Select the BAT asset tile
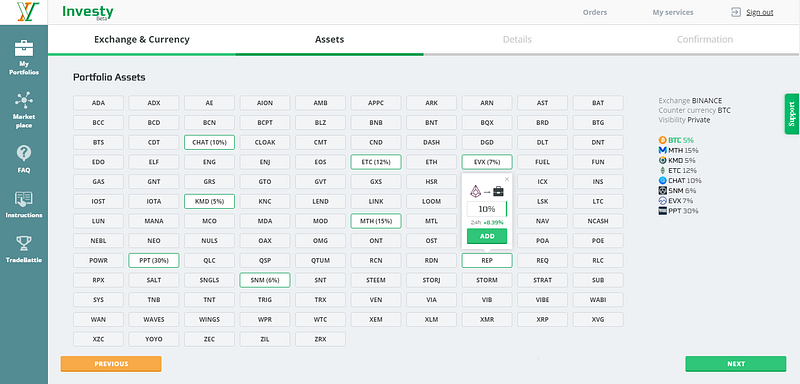 tap(598, 103)
